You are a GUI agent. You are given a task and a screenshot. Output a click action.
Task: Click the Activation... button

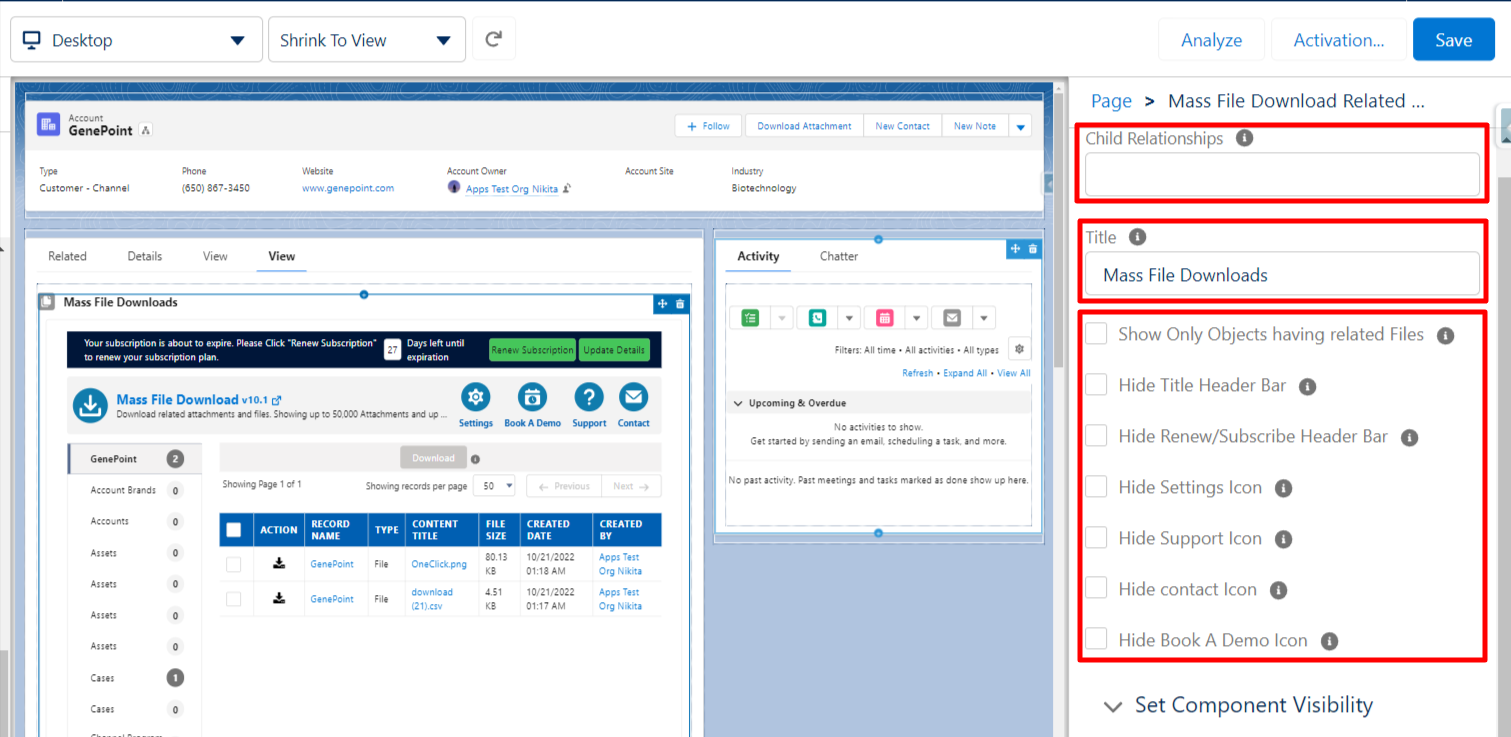[1338, 40]
